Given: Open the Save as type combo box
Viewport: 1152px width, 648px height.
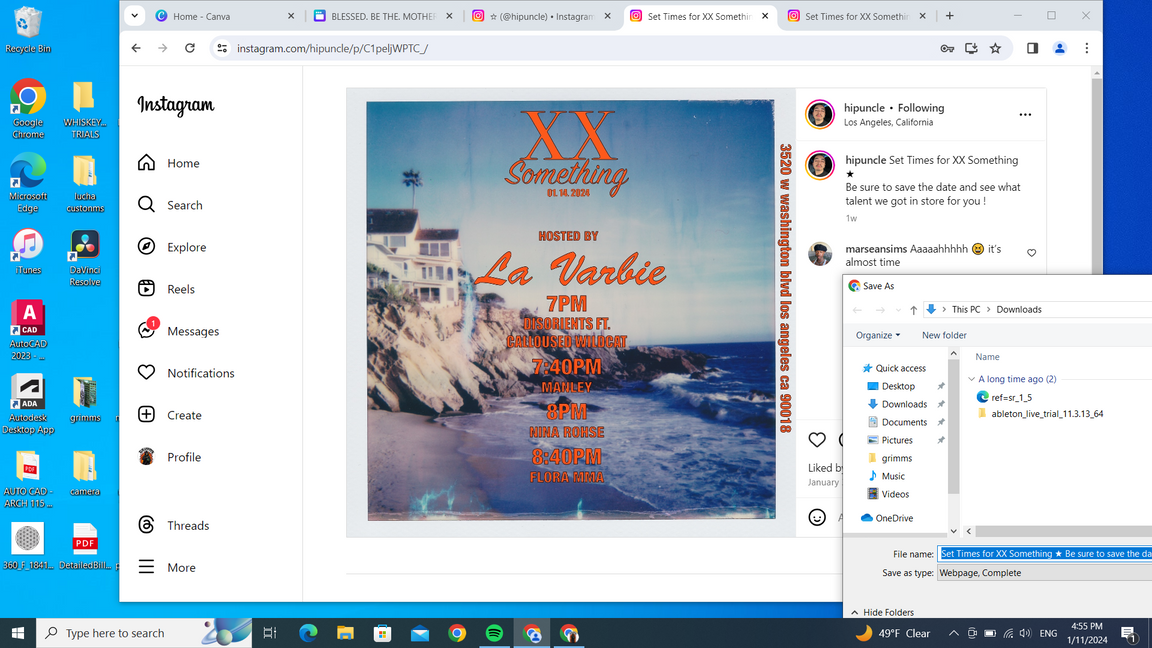Looking at the screenshot, I should (1045, 573).
